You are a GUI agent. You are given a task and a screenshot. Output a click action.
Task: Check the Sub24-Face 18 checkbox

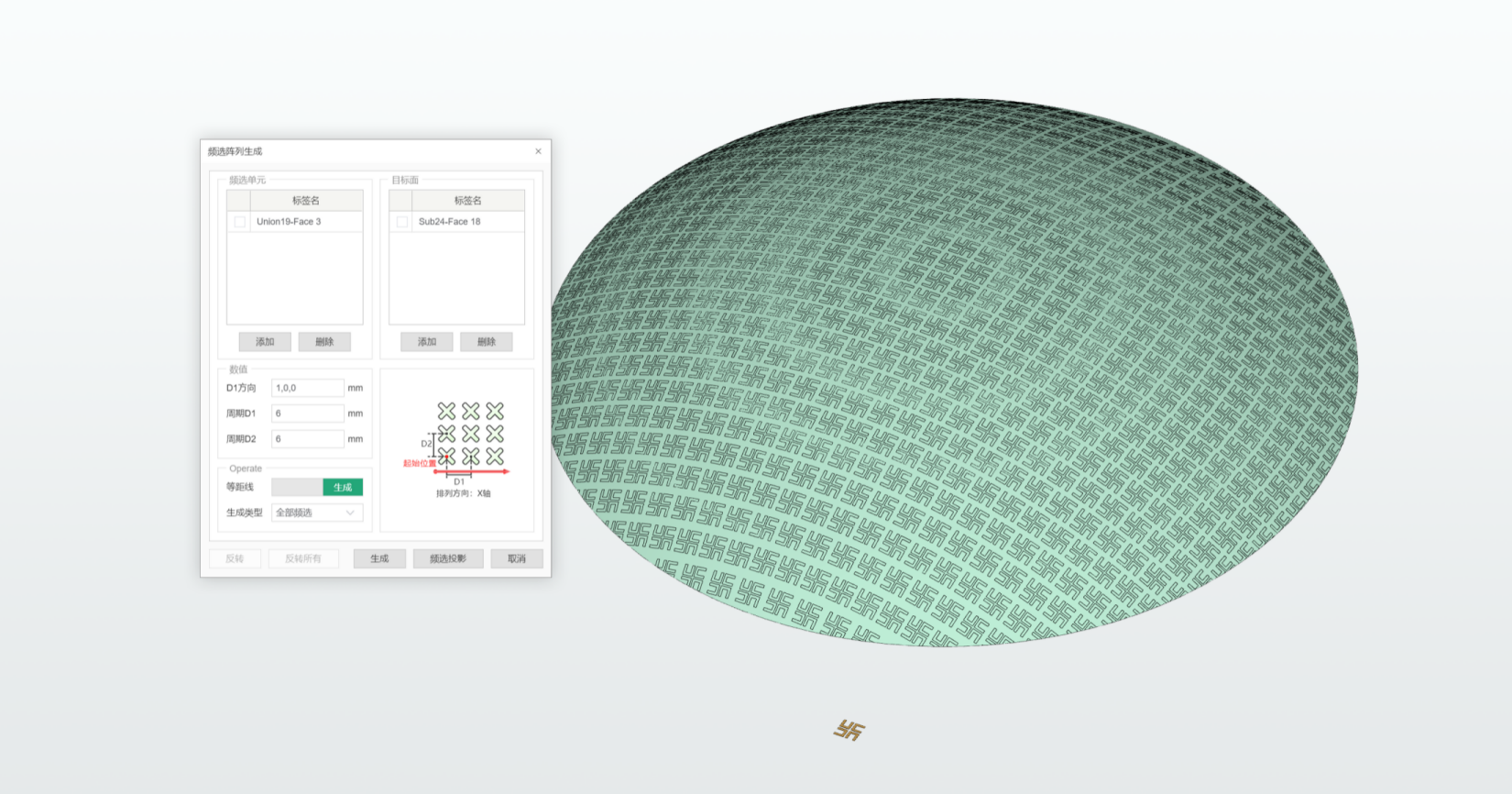(x=402, y=222)
